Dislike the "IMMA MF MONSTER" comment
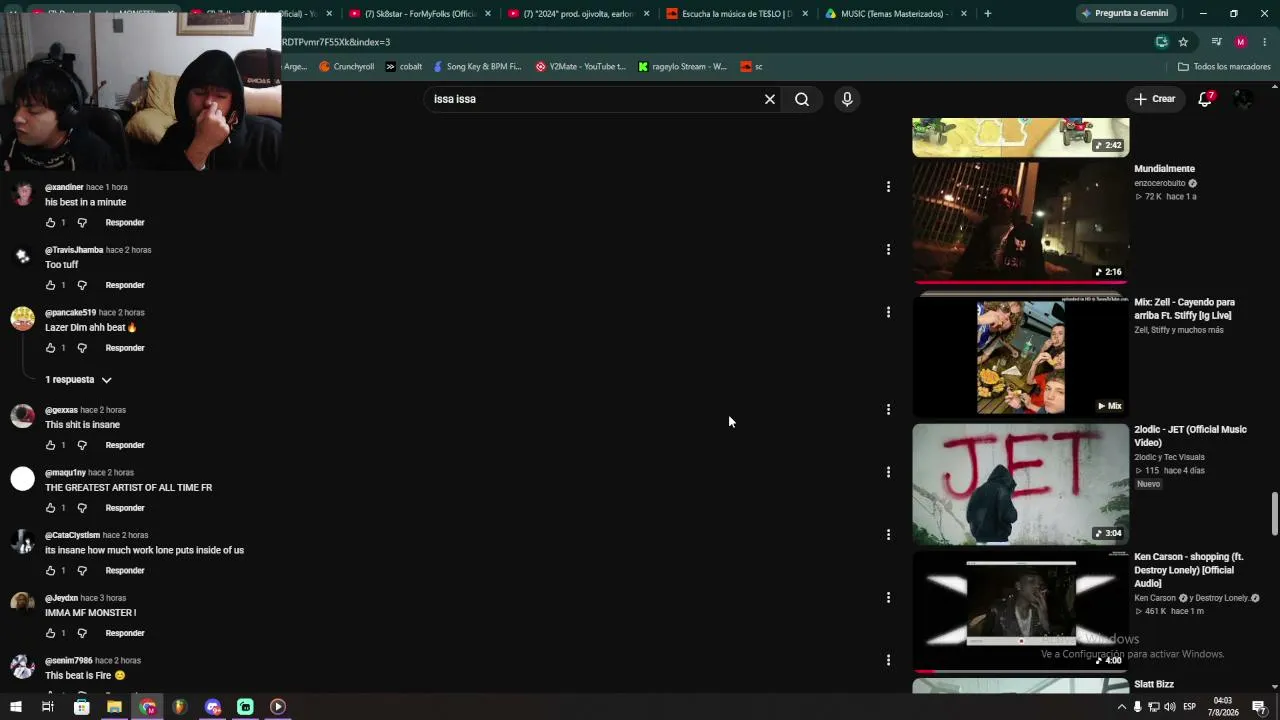1280x720 pixels. (82, 633)
